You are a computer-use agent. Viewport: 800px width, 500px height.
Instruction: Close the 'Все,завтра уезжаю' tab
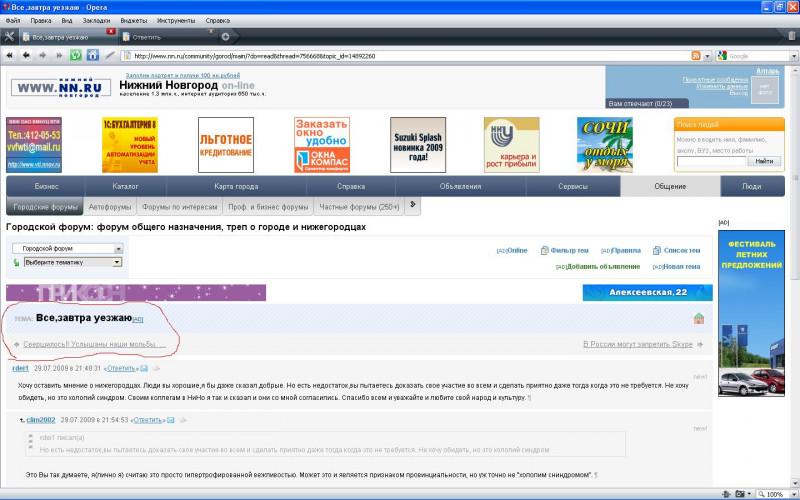click(x=111, y=32)
